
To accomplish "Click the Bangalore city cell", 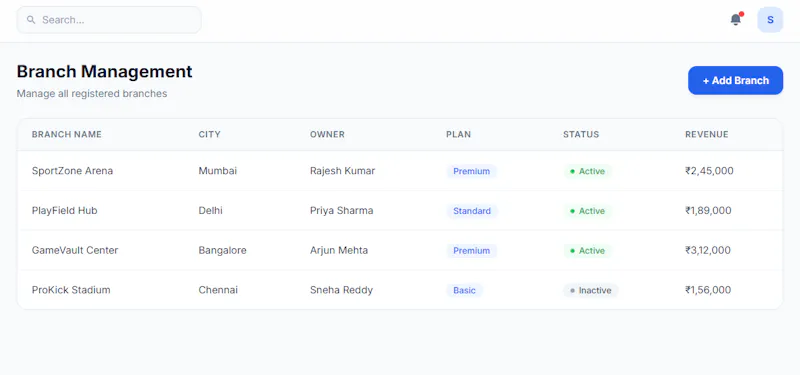I will 222,251.
